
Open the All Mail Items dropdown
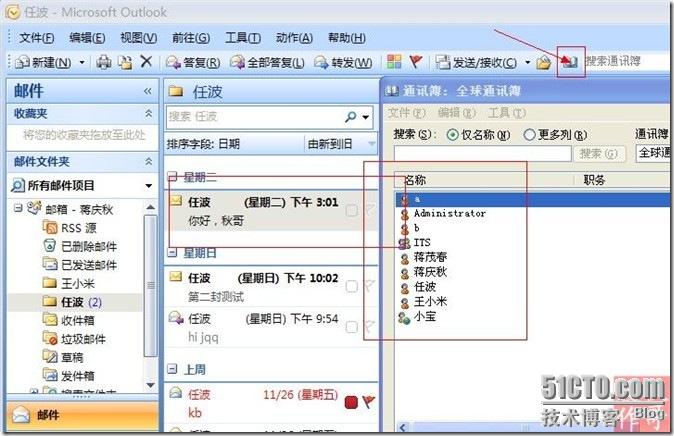click(x=148, y=186)
